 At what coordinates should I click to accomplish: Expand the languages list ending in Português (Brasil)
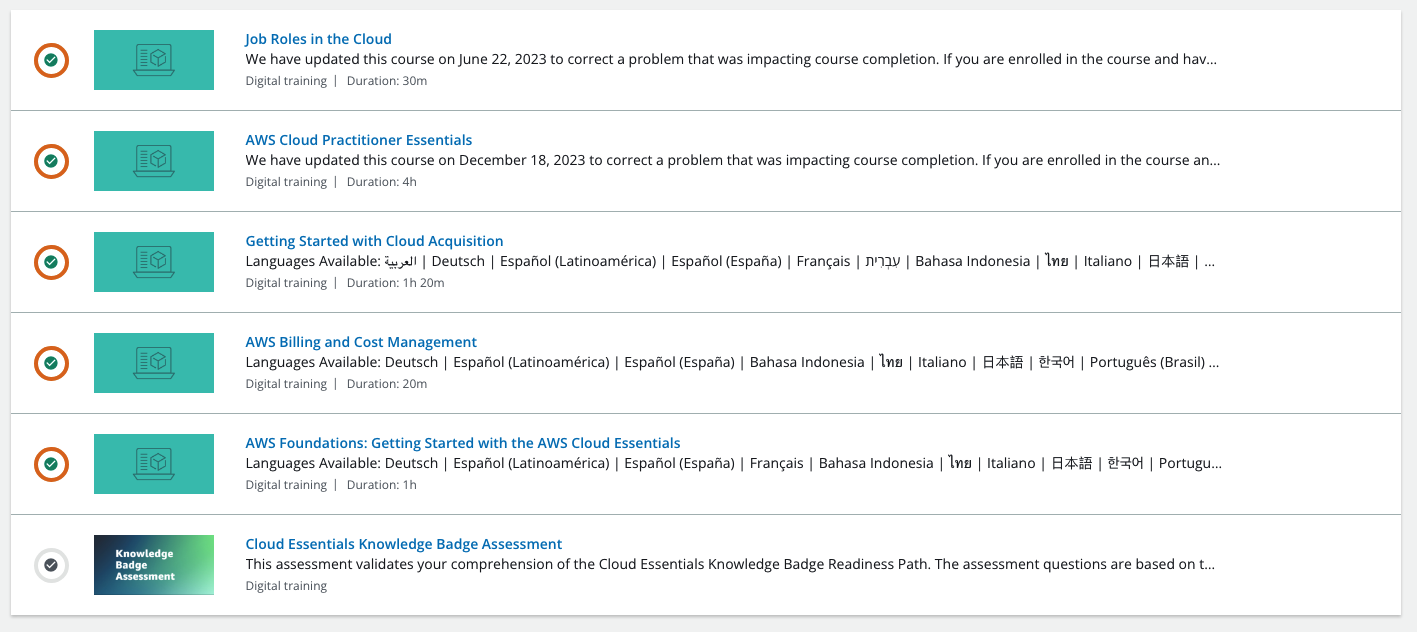(1215, 362)
